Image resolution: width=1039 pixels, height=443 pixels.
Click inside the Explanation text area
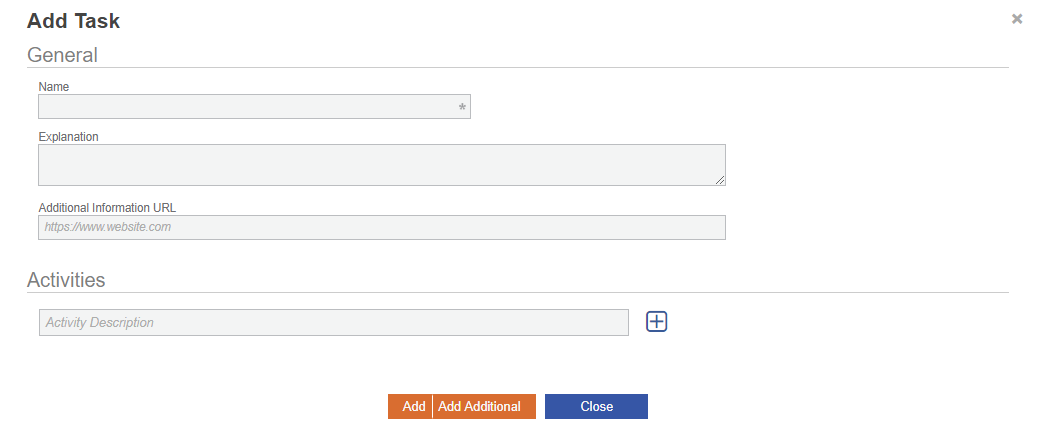click(x=381, y=165)
